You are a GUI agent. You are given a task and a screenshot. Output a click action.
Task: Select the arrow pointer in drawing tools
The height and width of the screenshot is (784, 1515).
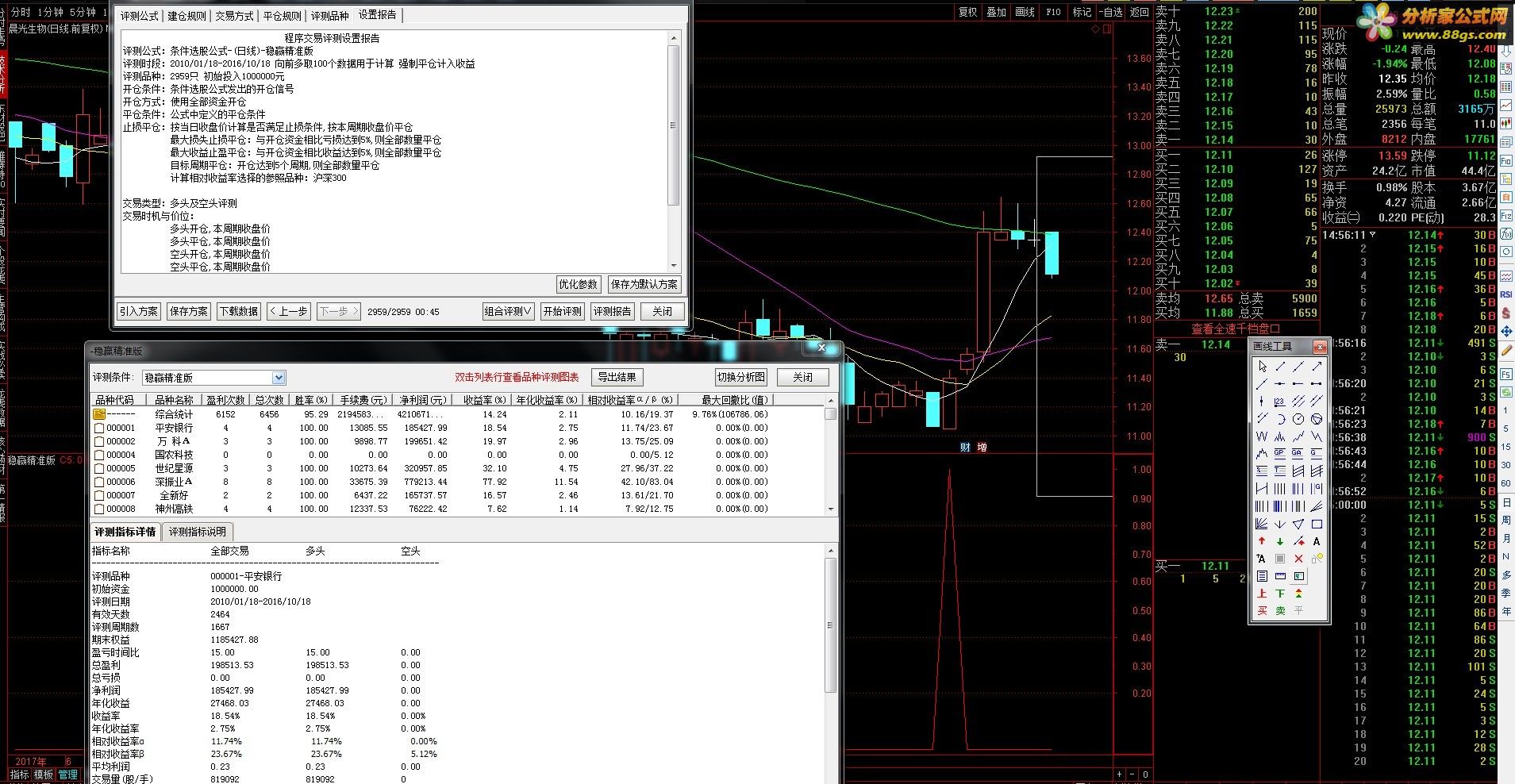tap(1263, 367)
